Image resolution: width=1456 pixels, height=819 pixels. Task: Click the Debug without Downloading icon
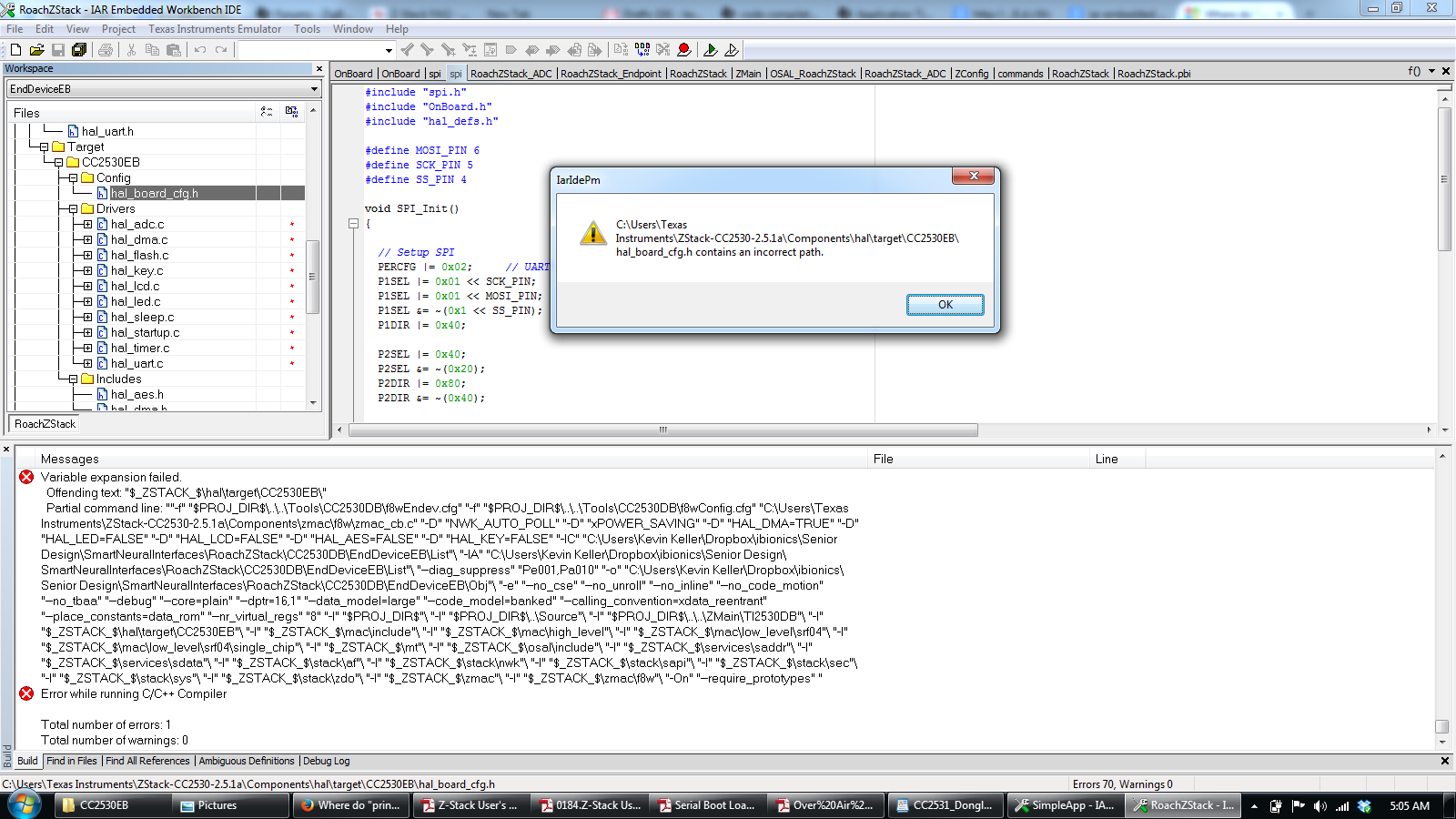[x=732, y=50]
